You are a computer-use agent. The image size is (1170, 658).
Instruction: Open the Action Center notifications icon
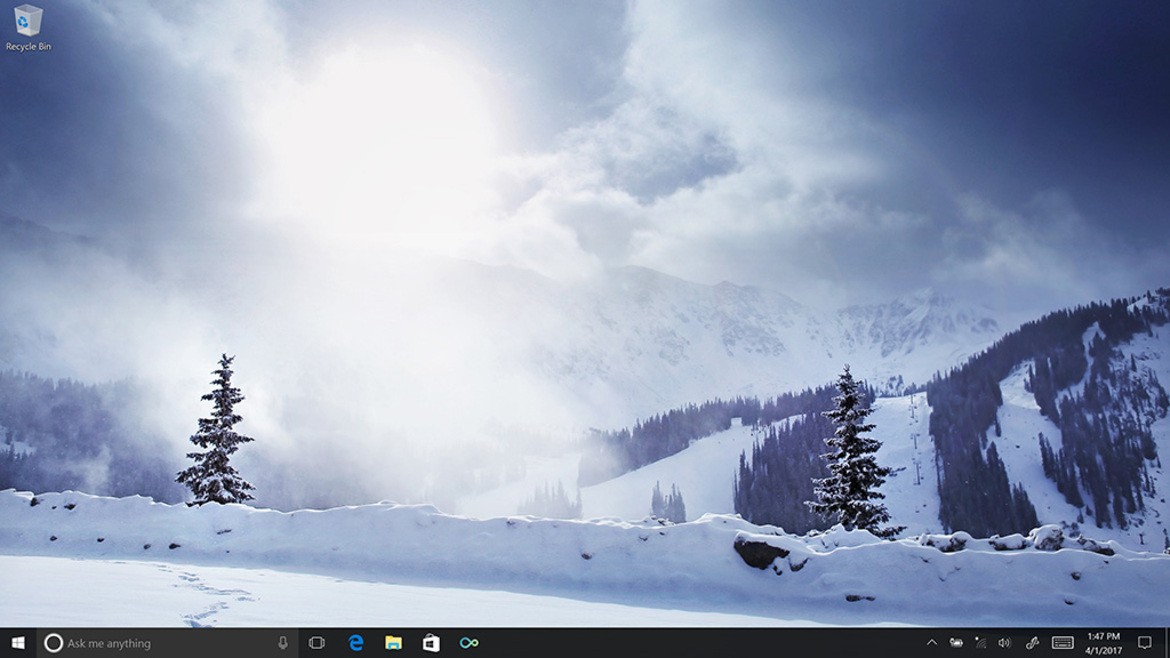point(1145,642)
